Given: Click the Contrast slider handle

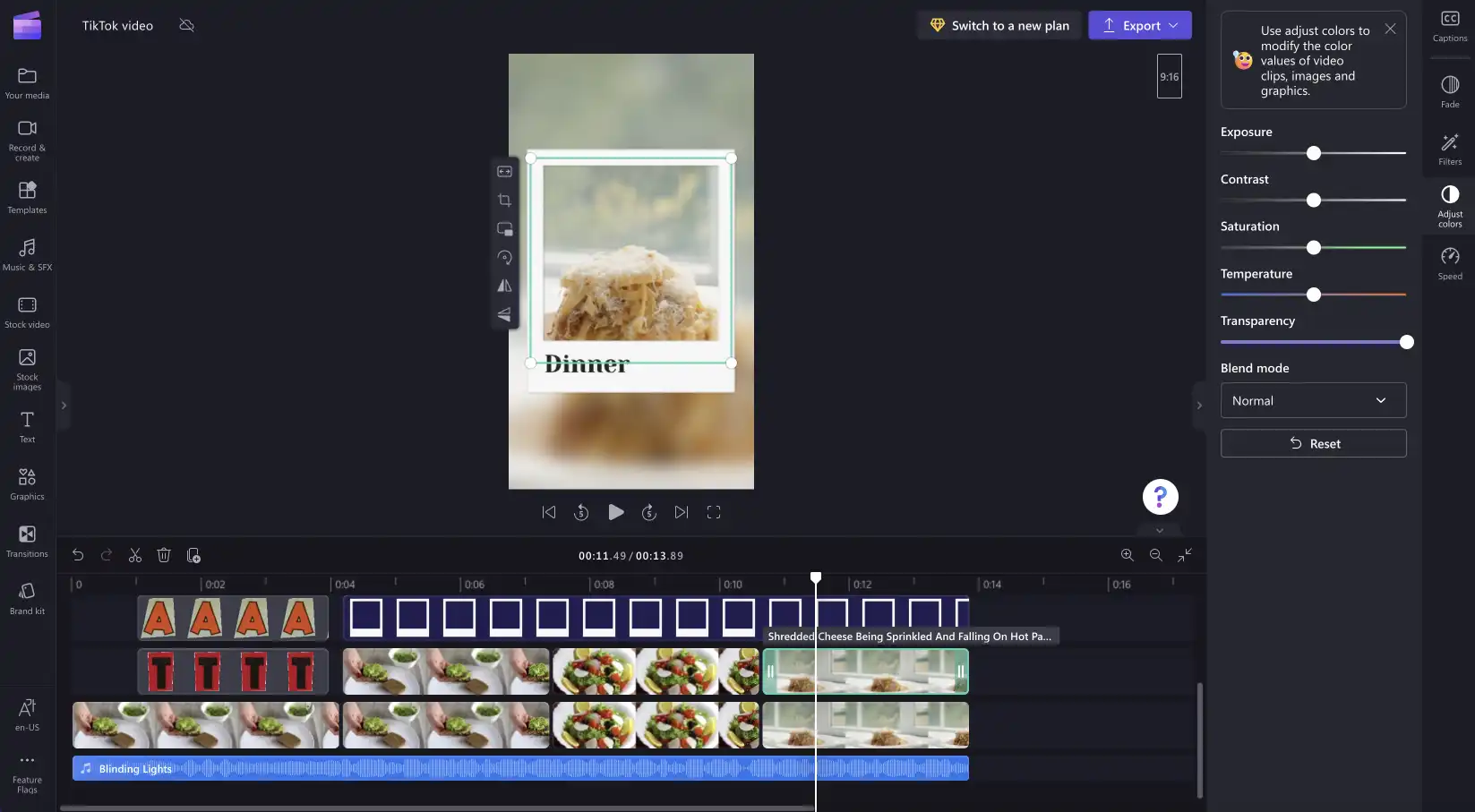Looking at the screenshot, I should point(1313,201).
